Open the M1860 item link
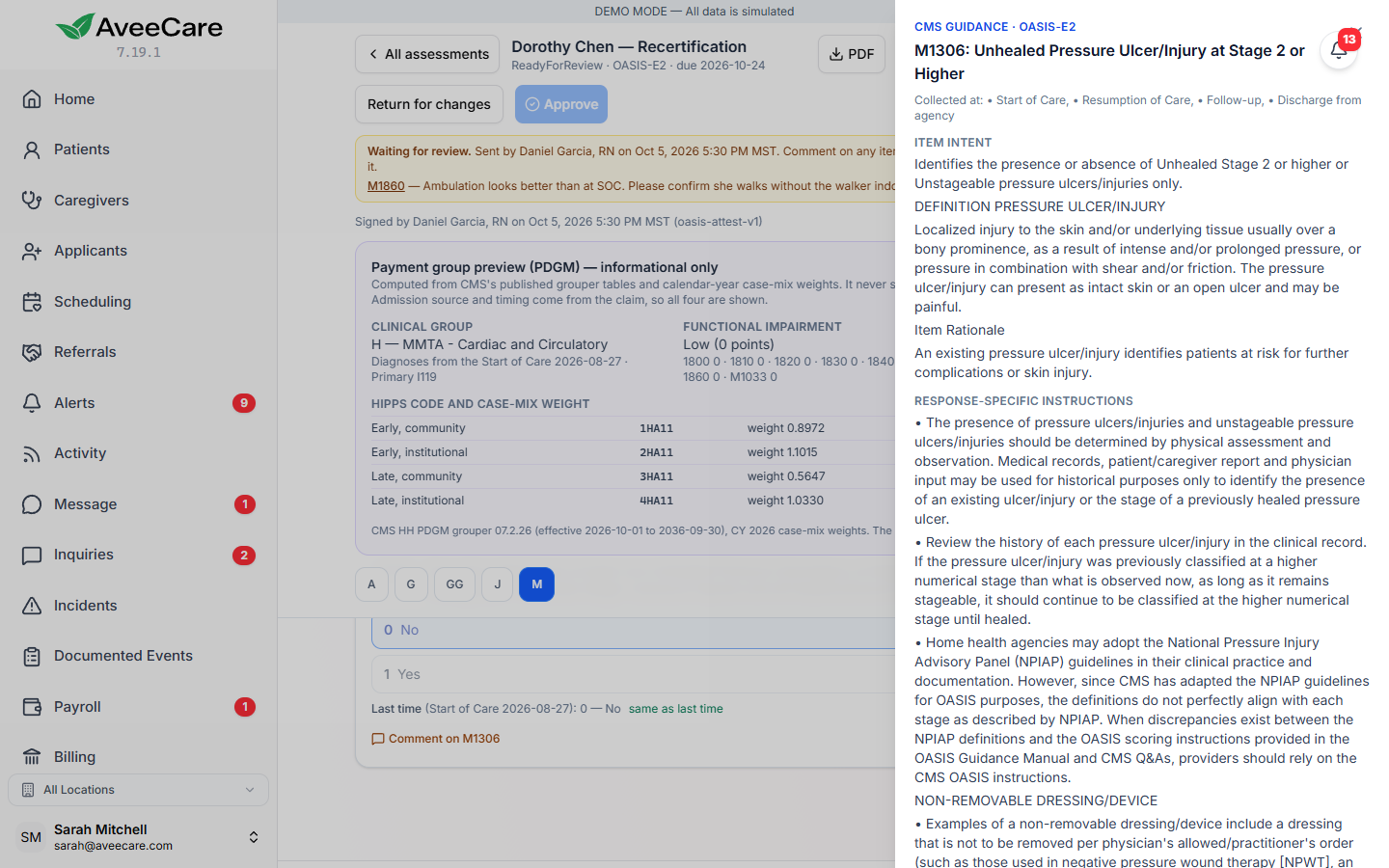This screenshot has width=1389, height=868. 386,186
